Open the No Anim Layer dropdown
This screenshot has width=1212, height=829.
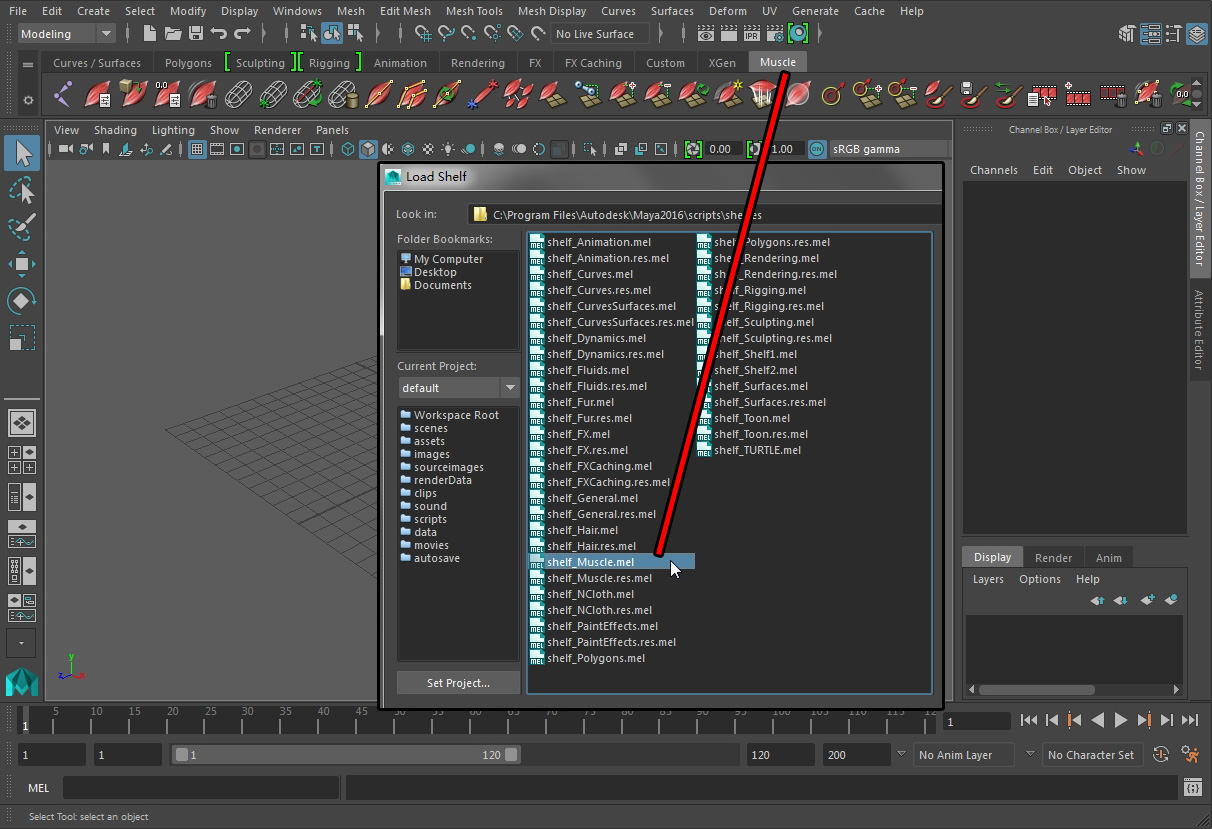tap(963, 755)
